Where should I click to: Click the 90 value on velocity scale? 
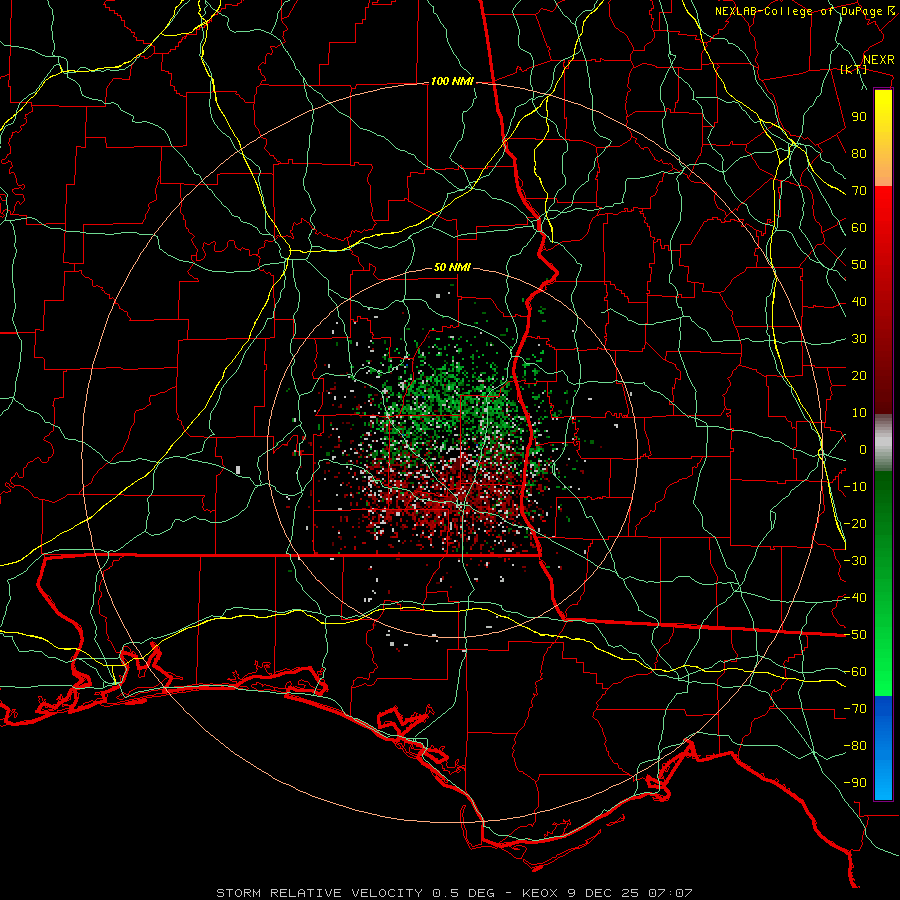click(x=859, y=117)
